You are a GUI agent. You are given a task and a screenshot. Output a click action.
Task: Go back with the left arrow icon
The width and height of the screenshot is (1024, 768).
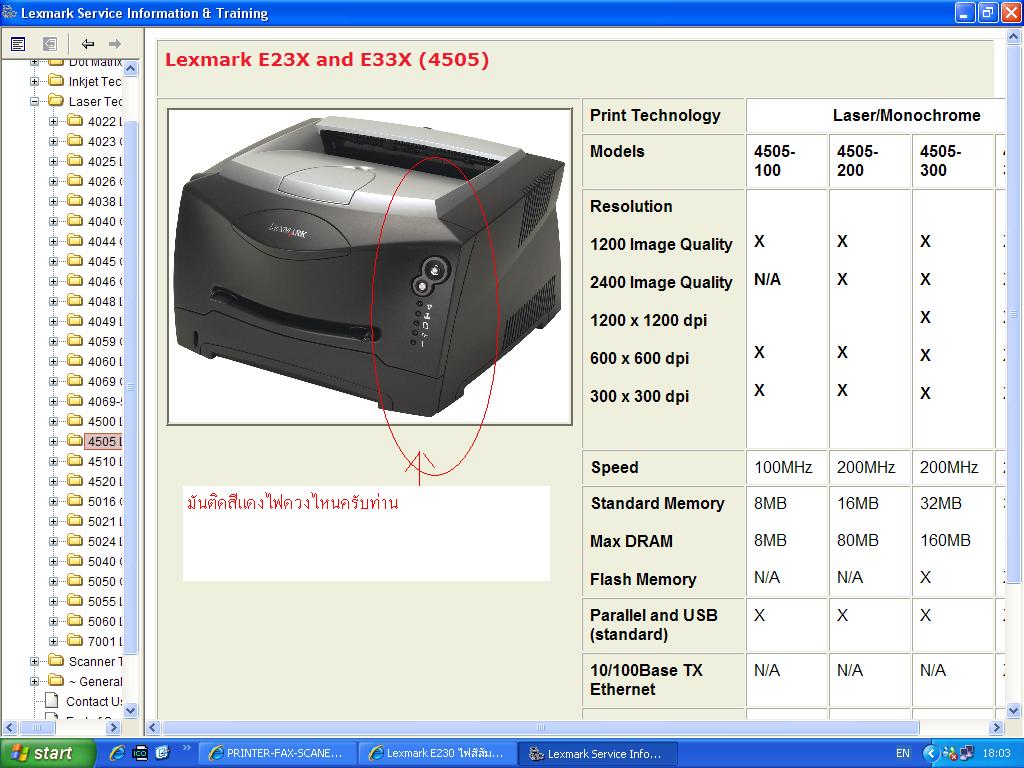(88, 44)
